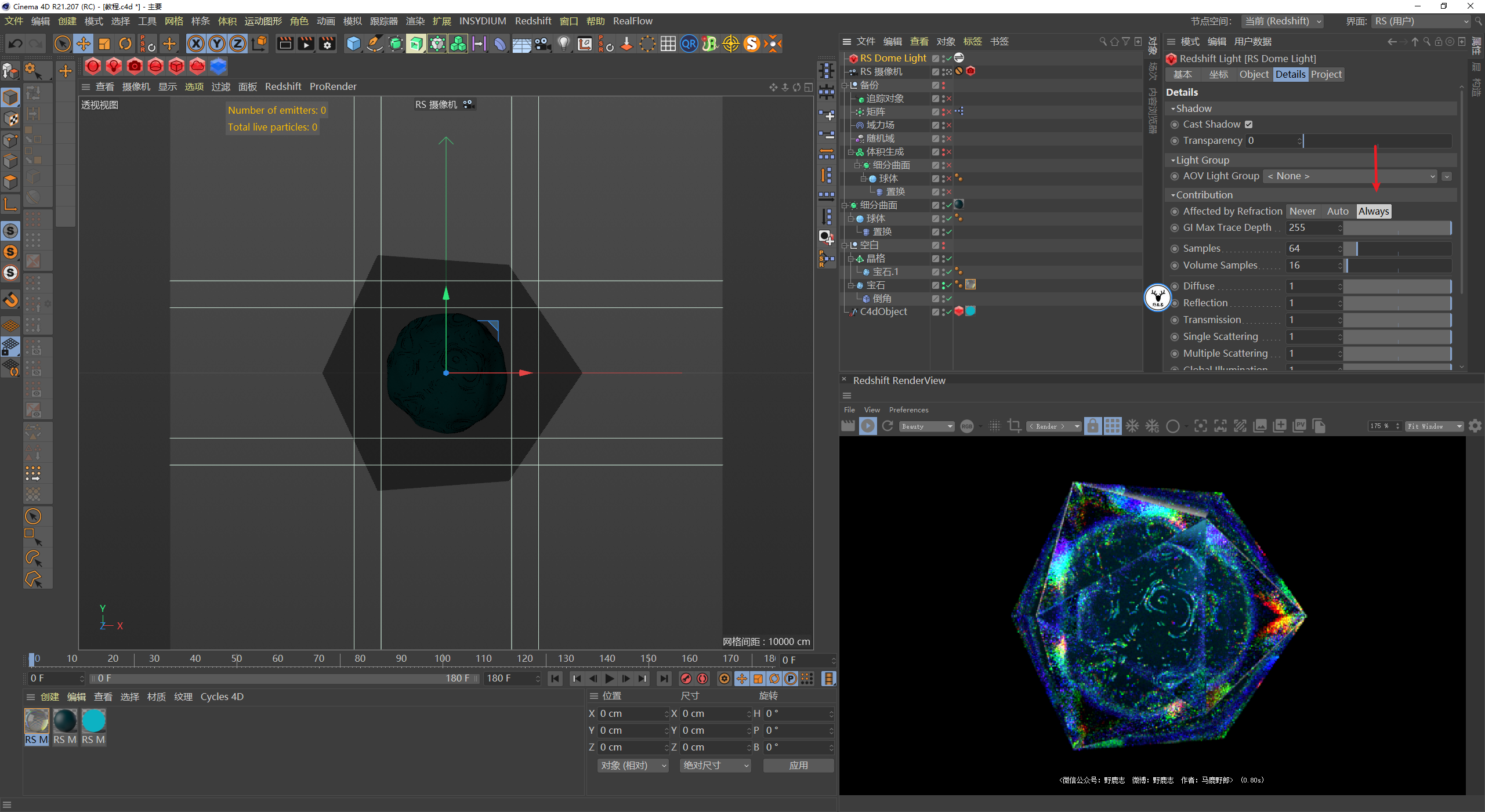Image resolution: width=1485 pixels, height=812 pixels.
Task: Select the RS Dome Light object
Action: point(893,58)
